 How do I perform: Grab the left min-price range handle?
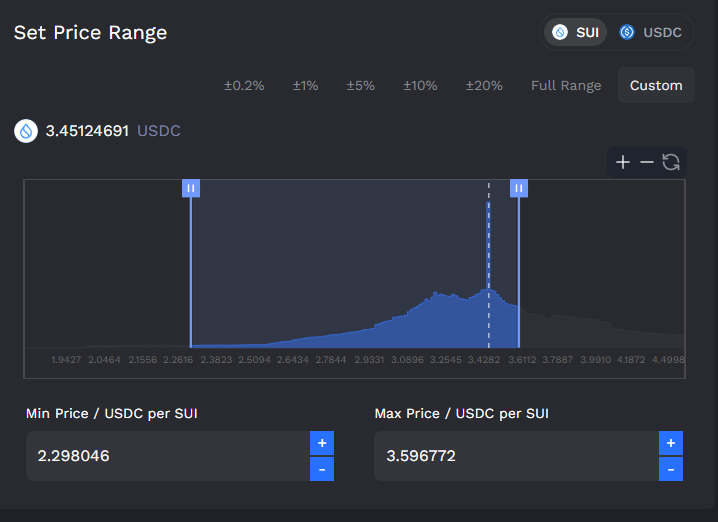[191, 188]
